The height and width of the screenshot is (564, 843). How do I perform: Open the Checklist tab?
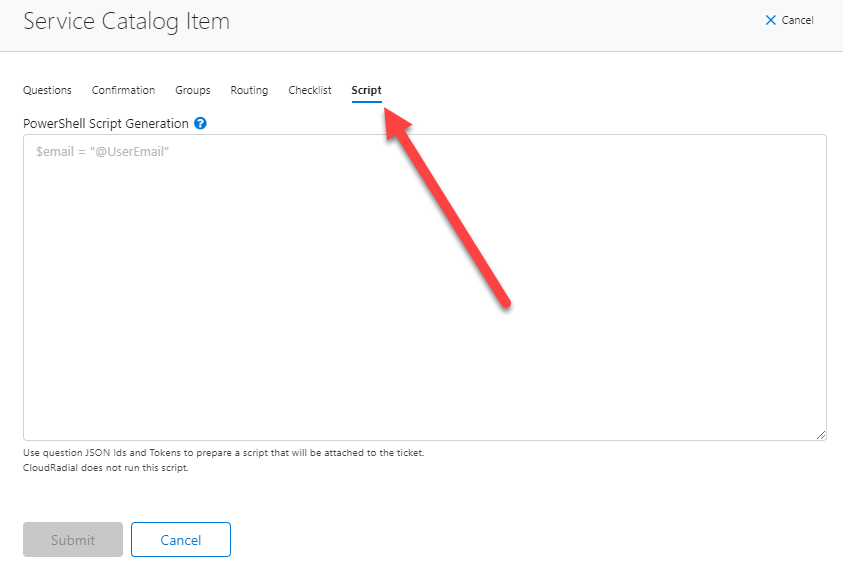[310, 90]
